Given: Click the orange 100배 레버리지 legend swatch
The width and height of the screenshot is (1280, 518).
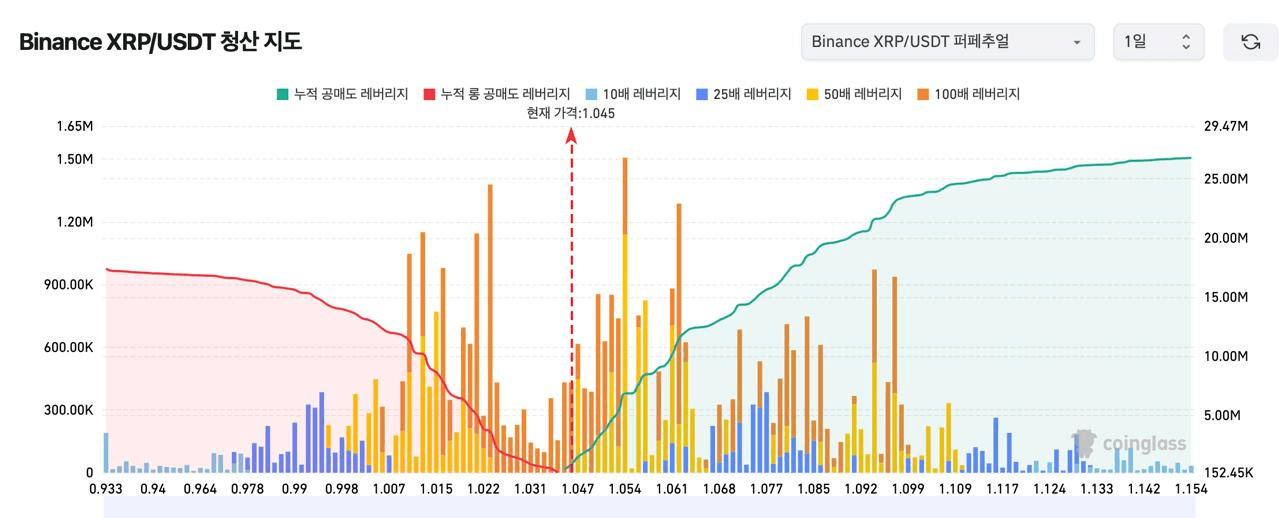Looking at the screenshot, I should coord(922,94).
